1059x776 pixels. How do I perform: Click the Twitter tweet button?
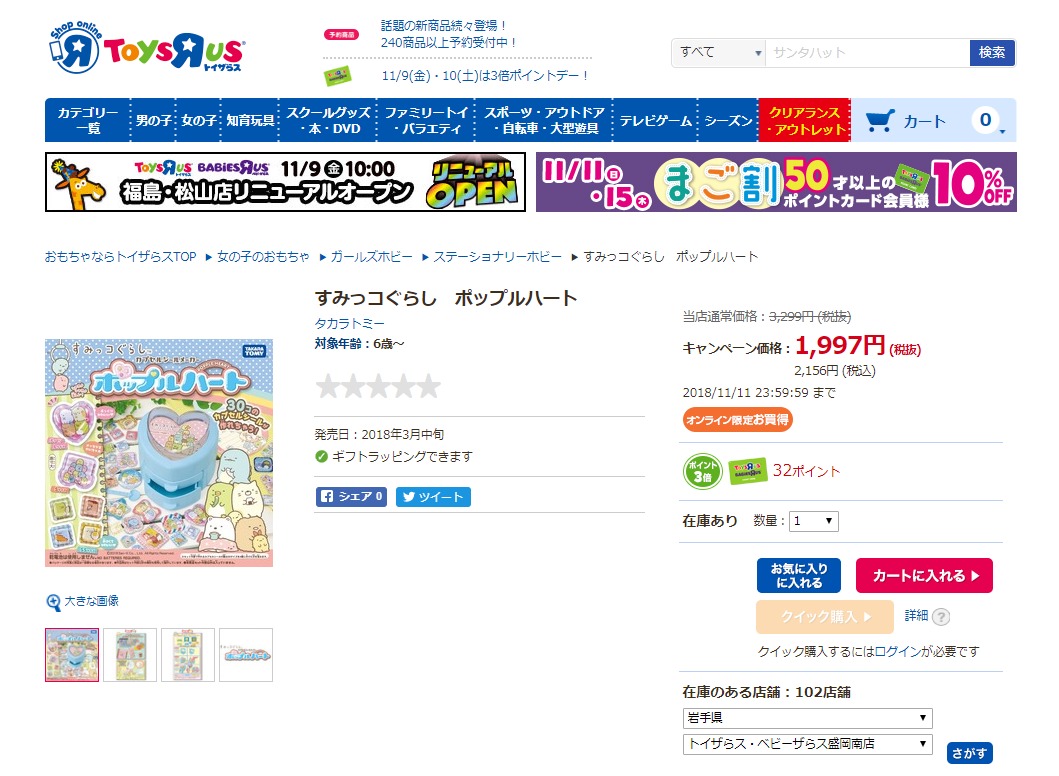coord(433,497)
